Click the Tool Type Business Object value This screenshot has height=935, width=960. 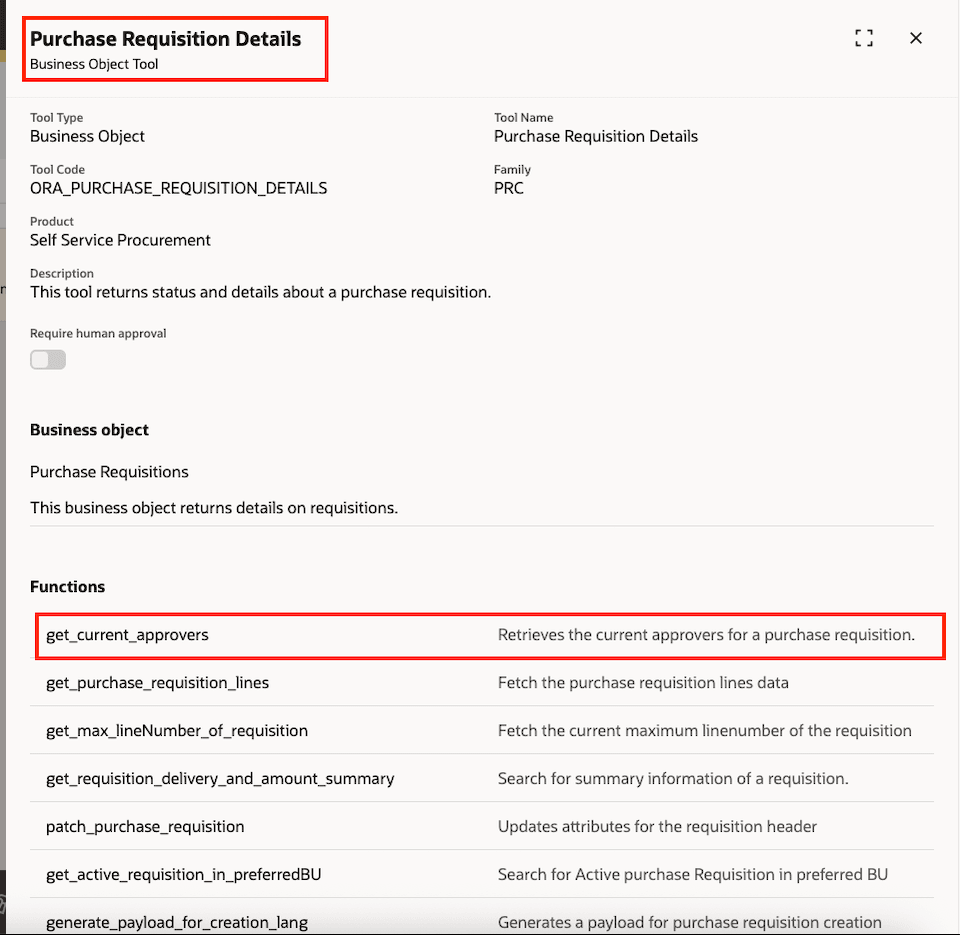[89, 136]
